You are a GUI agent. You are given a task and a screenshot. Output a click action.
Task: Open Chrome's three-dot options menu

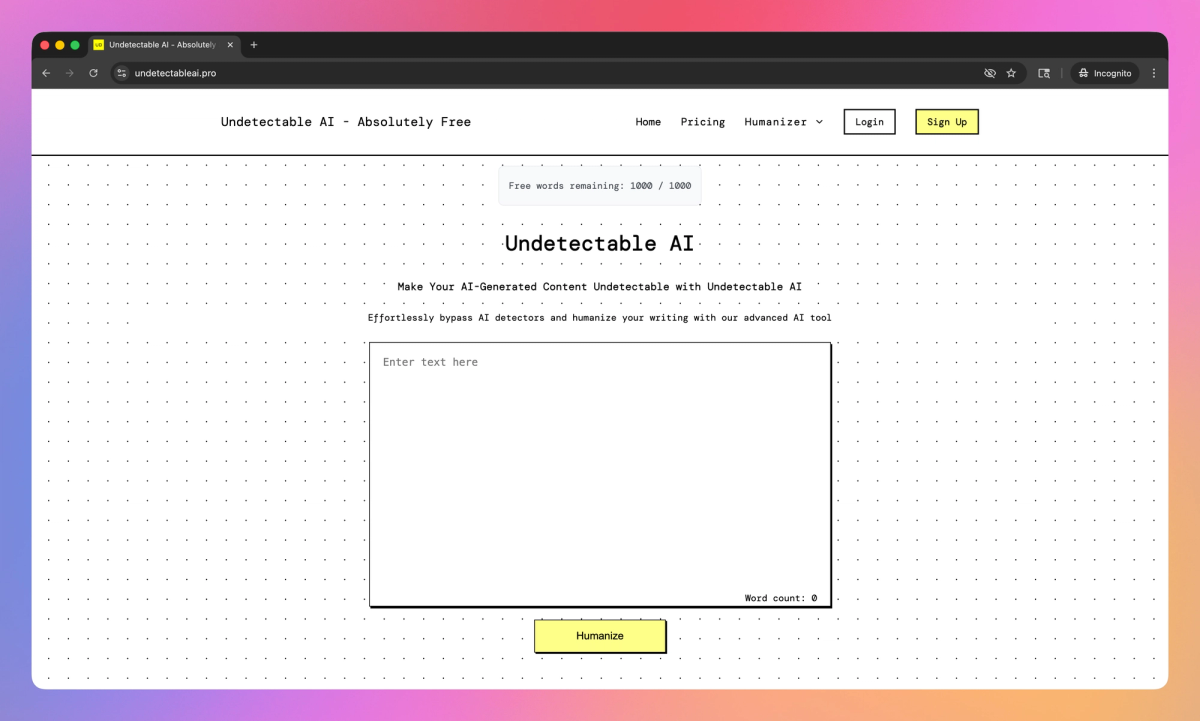click(x=1154, y=72)
